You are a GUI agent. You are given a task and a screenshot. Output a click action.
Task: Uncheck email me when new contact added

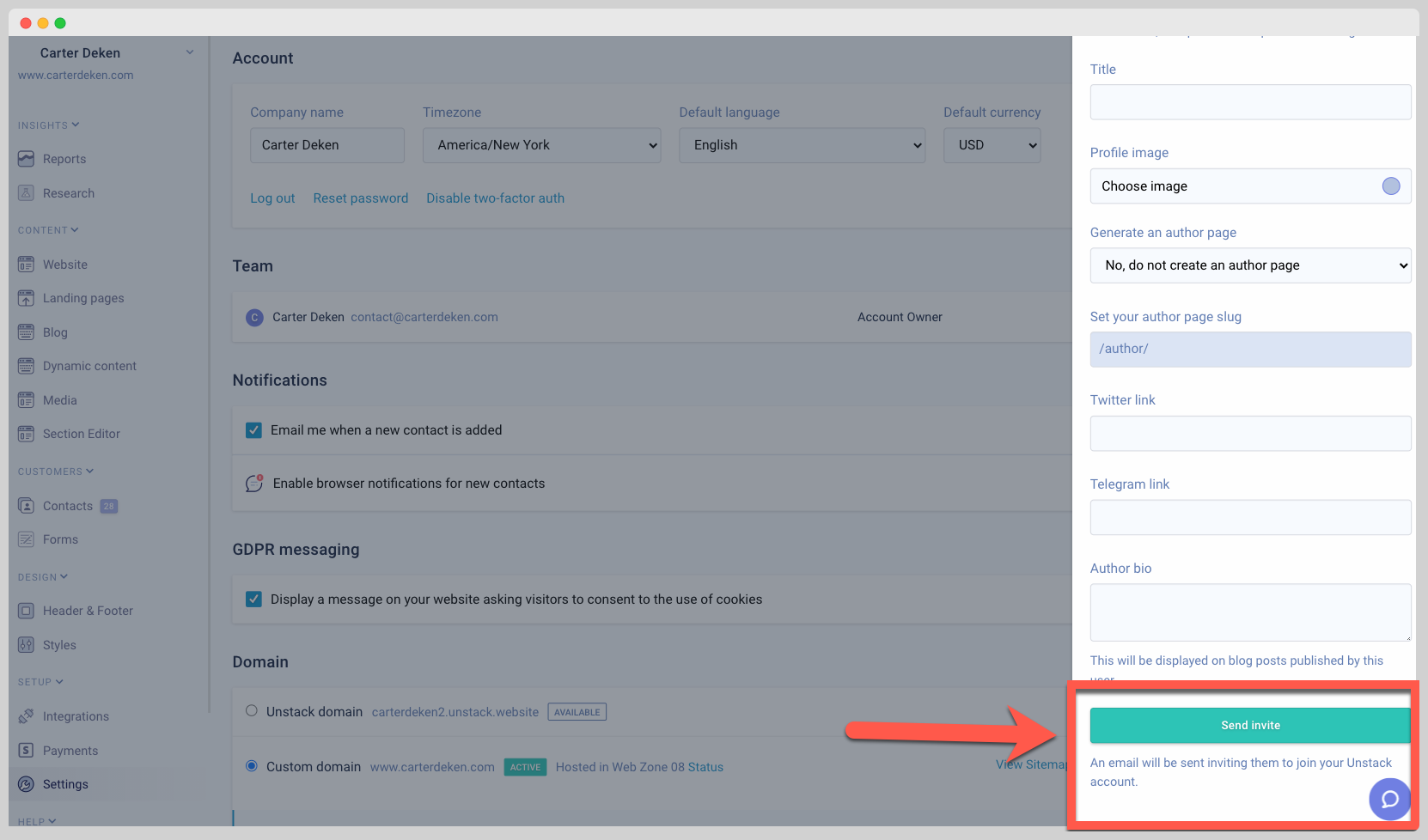pyautogui.click(x=253, y=430)
